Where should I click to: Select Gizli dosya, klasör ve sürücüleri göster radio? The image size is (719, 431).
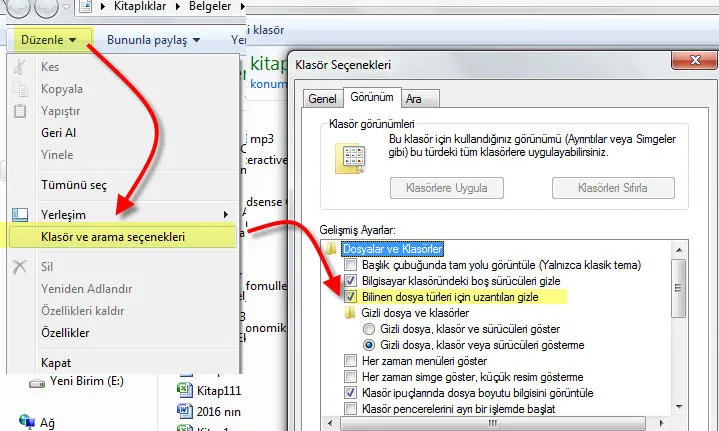pos(369,328)
